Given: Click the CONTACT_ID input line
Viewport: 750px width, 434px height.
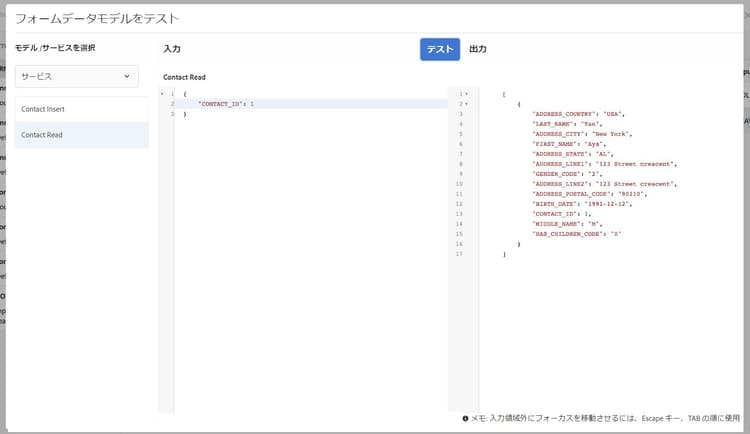Looking at the screenshot, I should point(311,104).
